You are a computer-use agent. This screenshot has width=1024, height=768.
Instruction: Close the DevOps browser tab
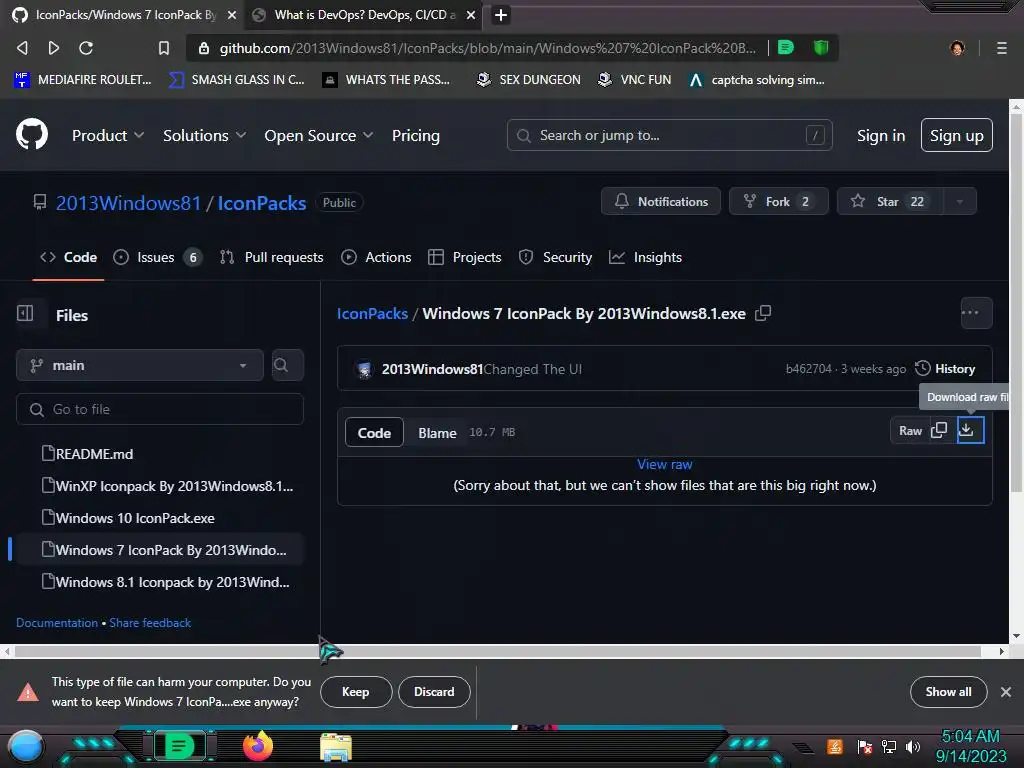[471, 15]
